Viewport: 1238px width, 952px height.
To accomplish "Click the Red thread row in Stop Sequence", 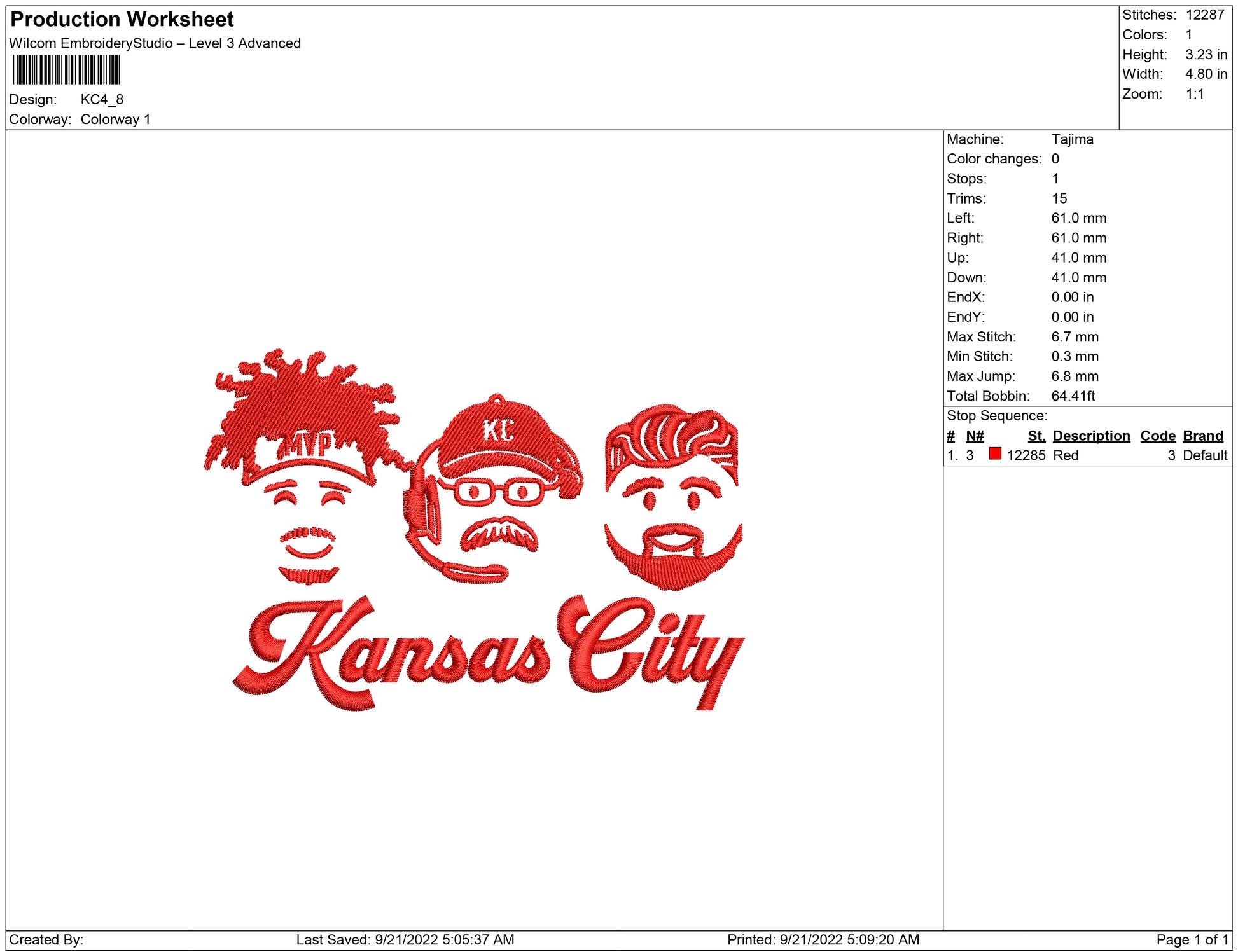I will 1066,455.
